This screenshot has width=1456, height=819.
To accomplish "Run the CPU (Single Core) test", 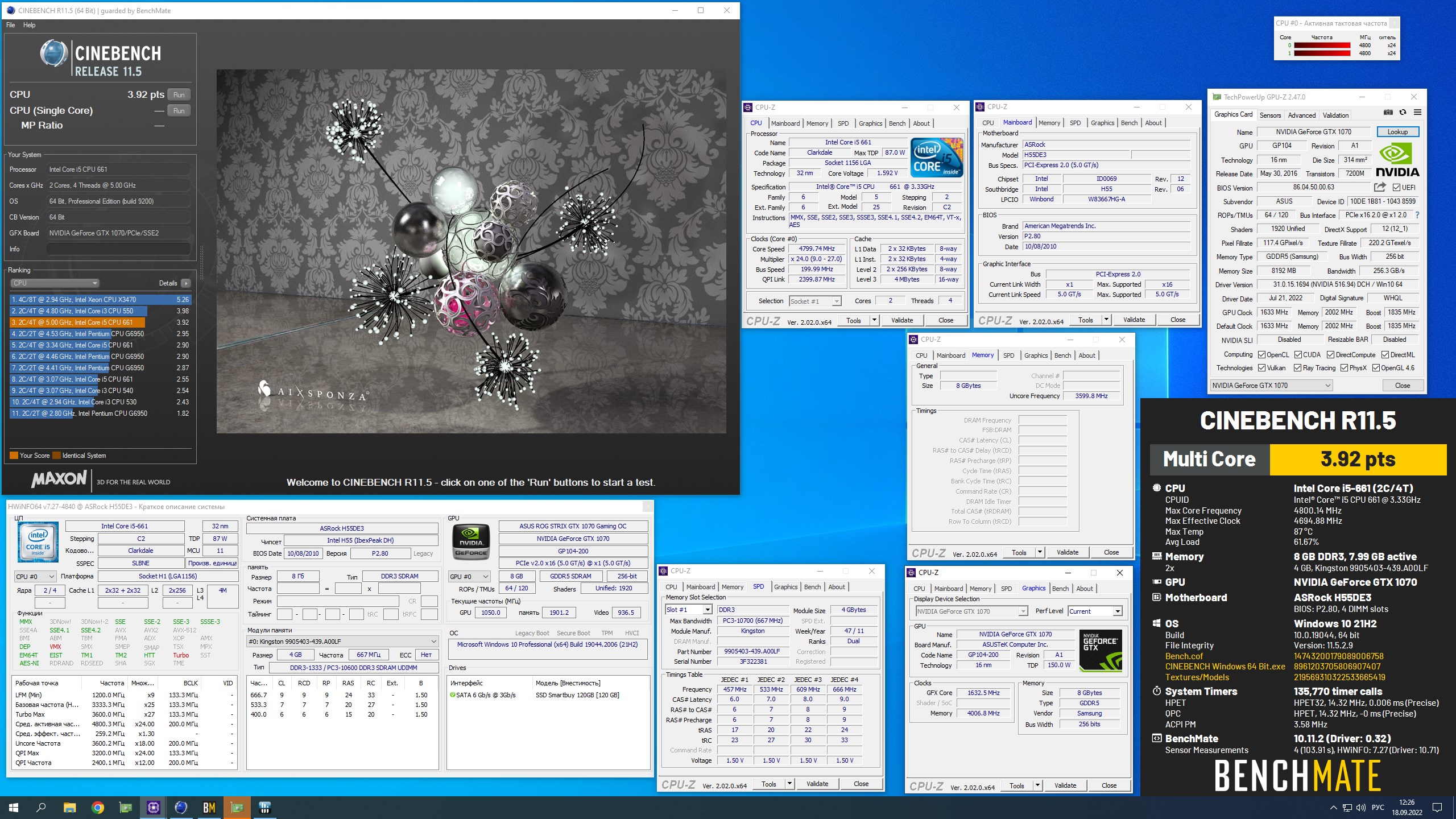I will pos(179,111).
